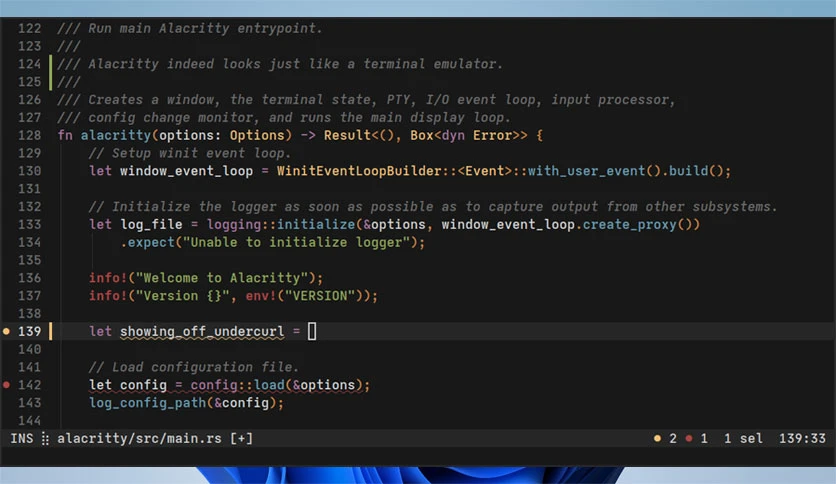Click the cursor position 139:33
Screen dimensions: 836x484
point(802,439)
